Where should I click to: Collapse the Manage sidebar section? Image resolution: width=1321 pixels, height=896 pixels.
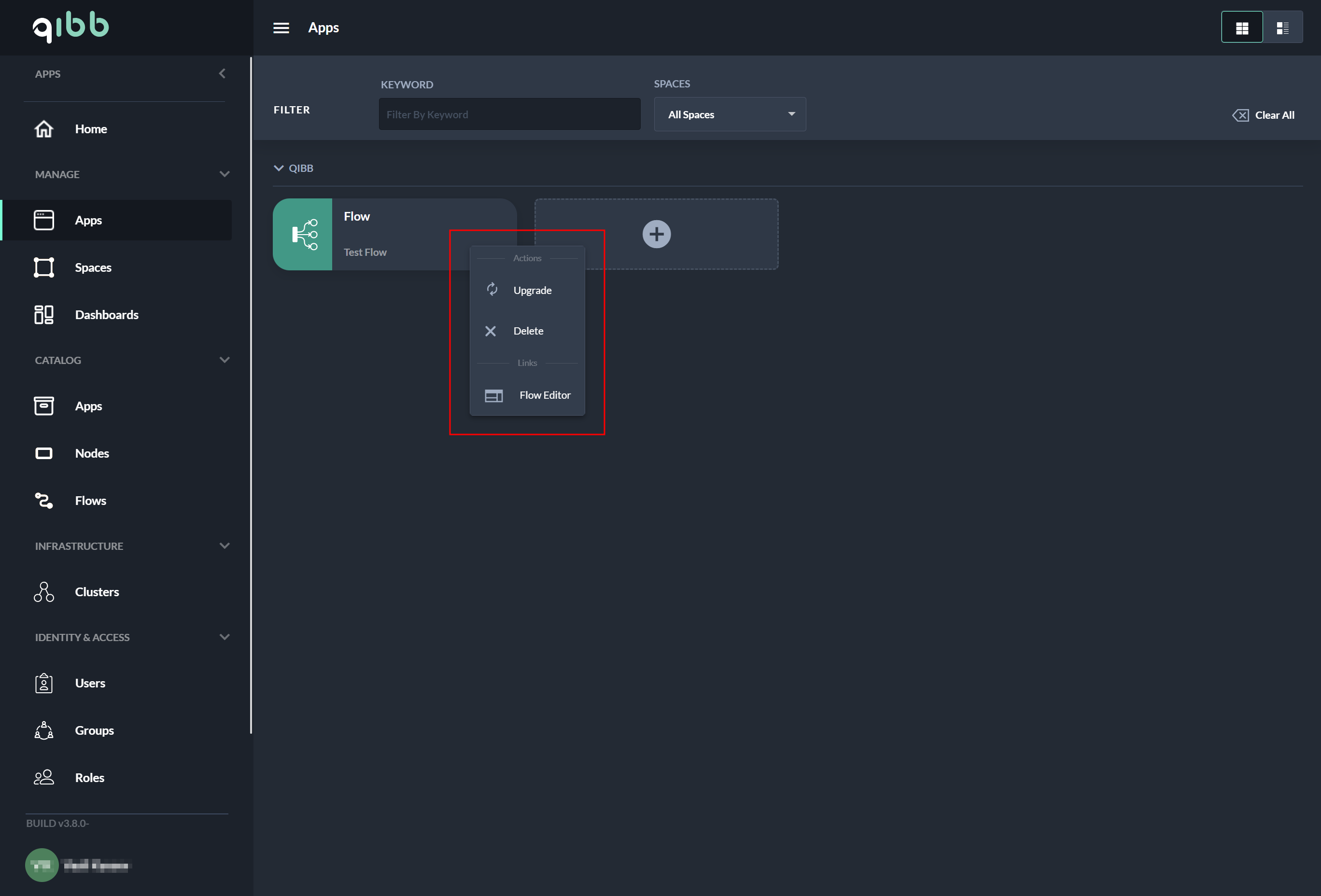225,174
